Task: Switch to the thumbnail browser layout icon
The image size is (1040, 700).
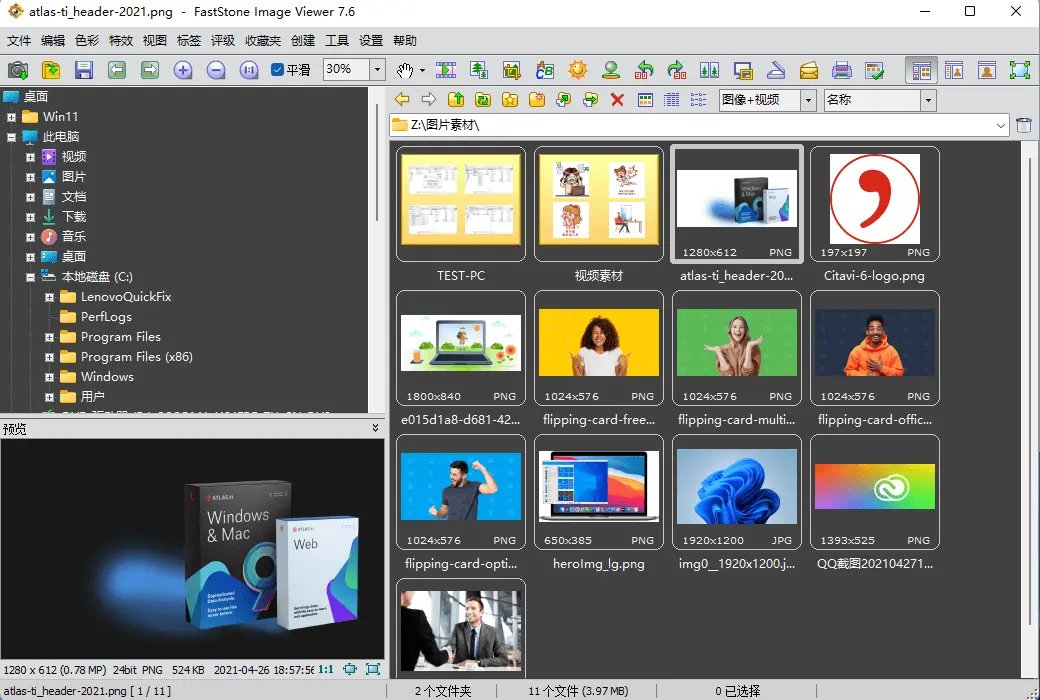Action: (921, 70)
